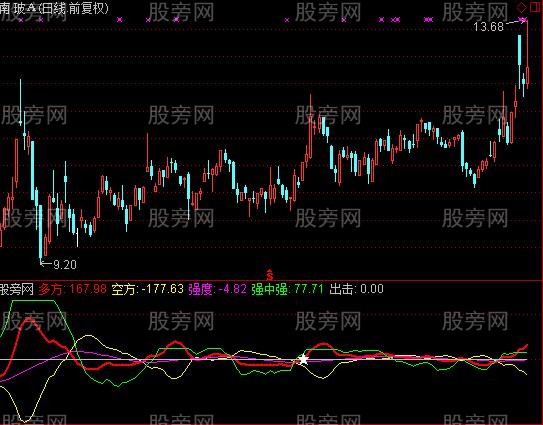Select the 9.20 low price label
The height and width of the screenshot is (425, 543).
pyautogui.click(x=65, y=265)
